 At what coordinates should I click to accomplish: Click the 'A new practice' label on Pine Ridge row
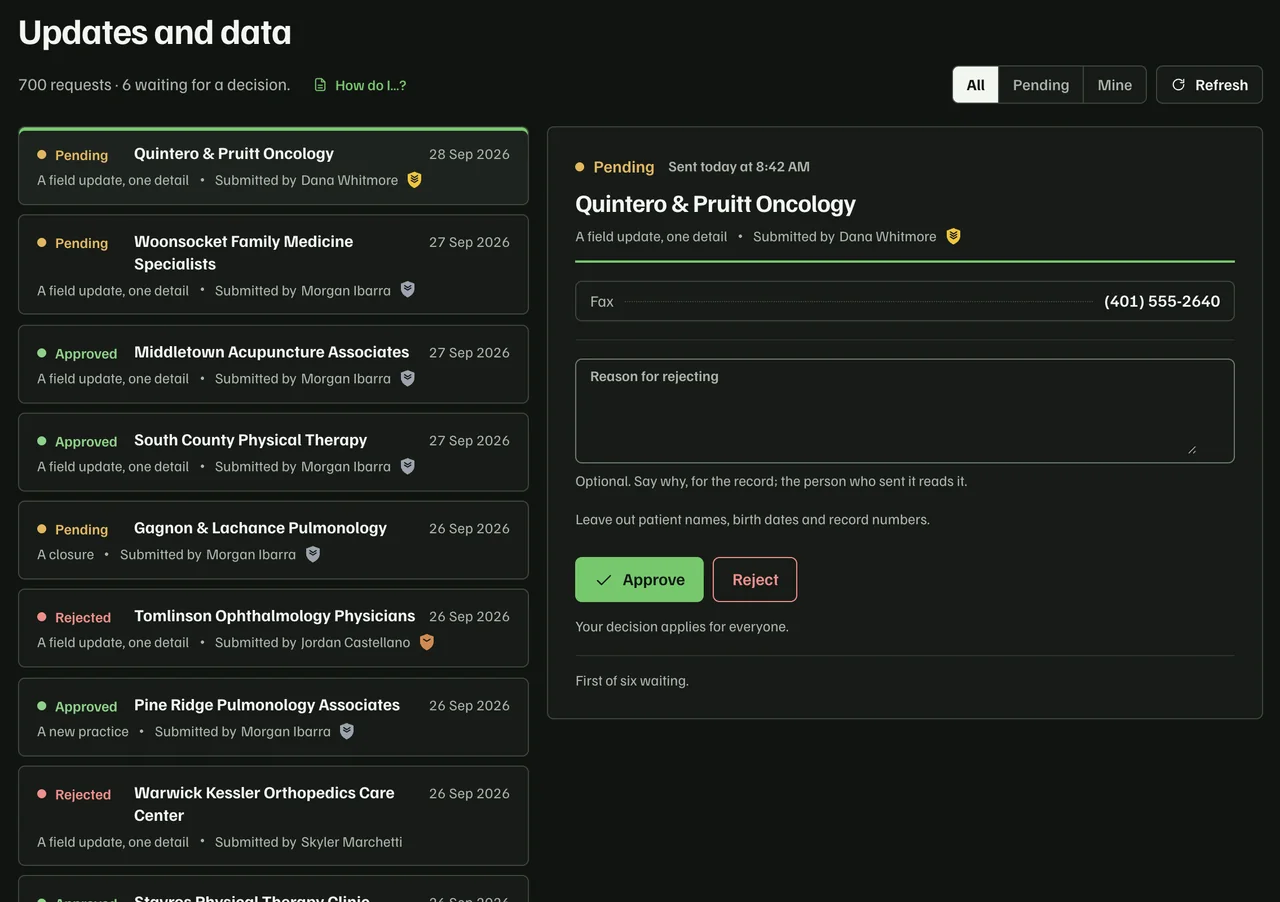tap(83, 731)
